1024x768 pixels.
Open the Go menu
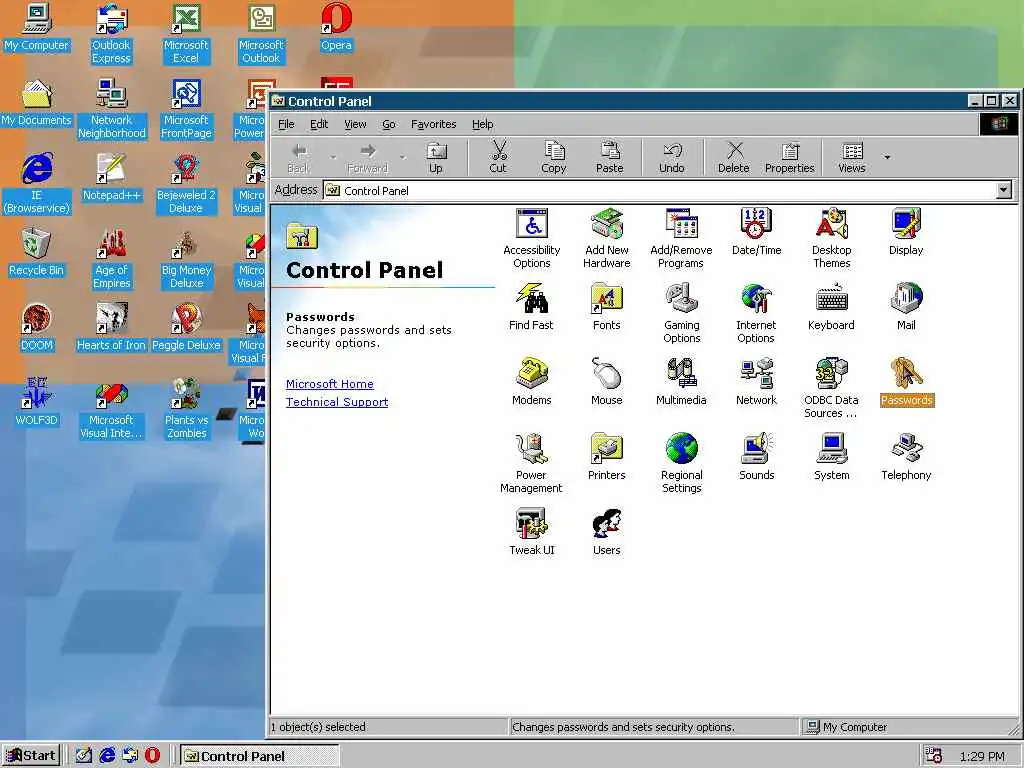[x=389, y=124]
